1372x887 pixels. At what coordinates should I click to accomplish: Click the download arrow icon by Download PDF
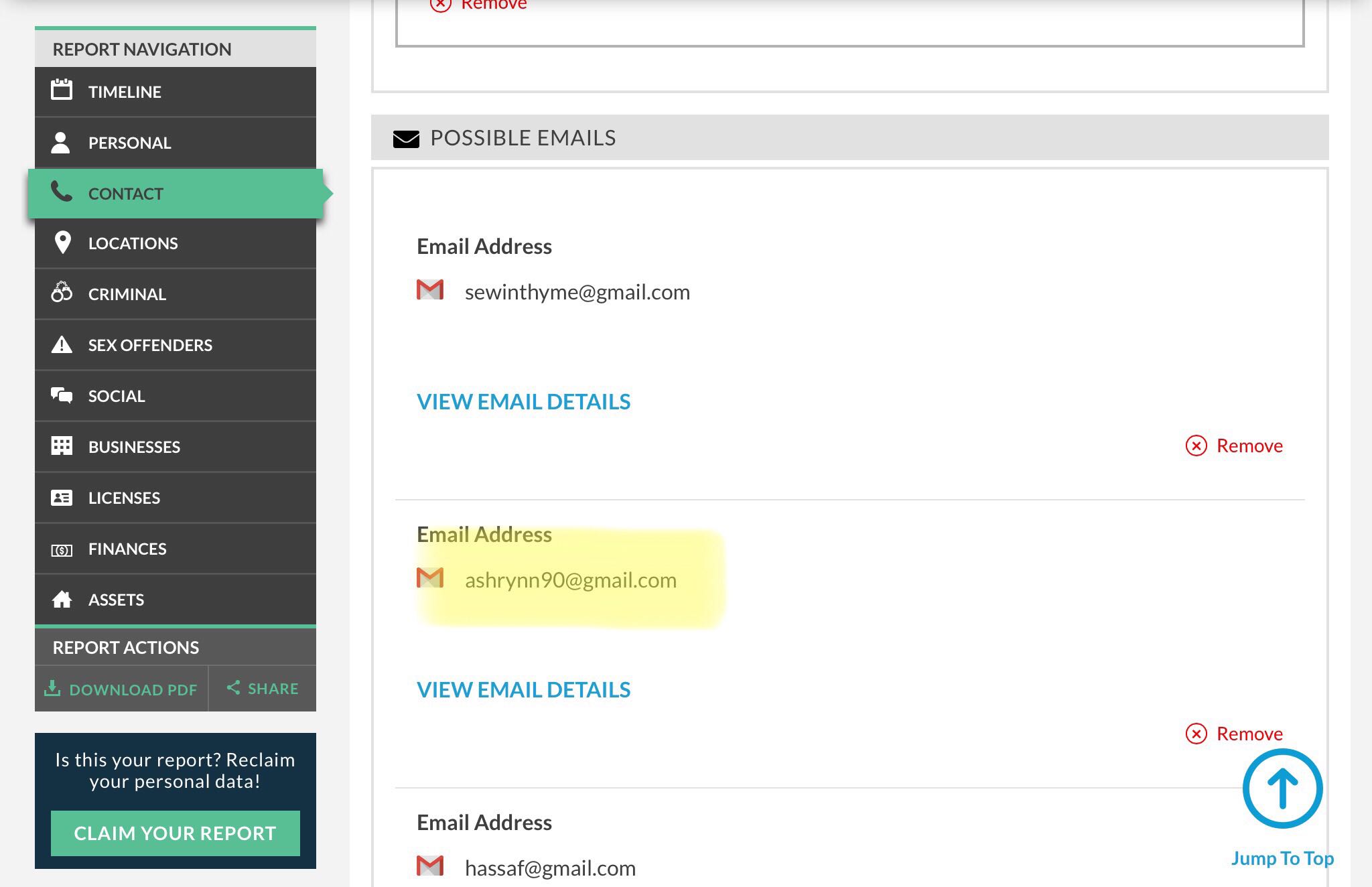(x=52, y=688)
